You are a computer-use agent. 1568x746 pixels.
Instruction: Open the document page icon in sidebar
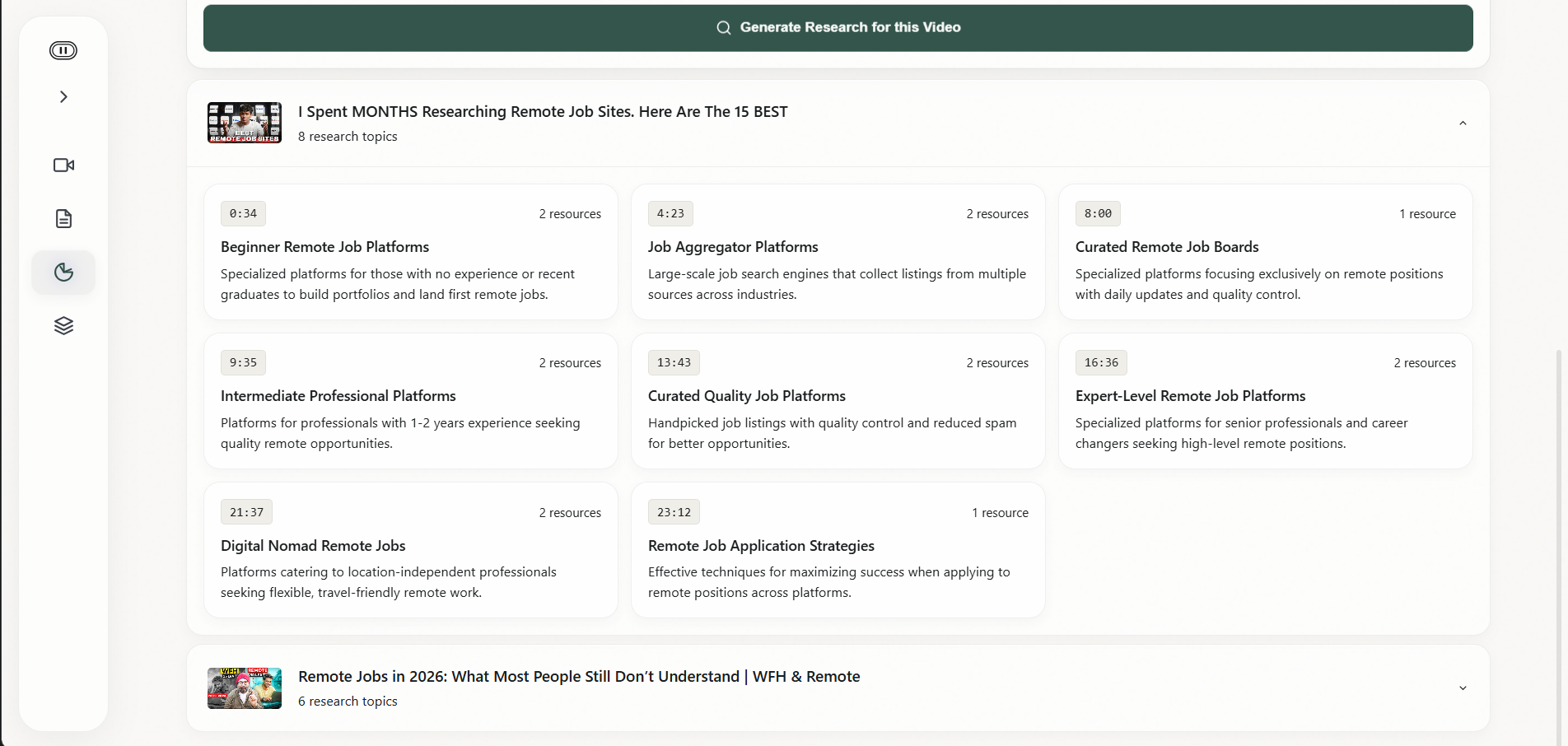(x=63, y=219)
